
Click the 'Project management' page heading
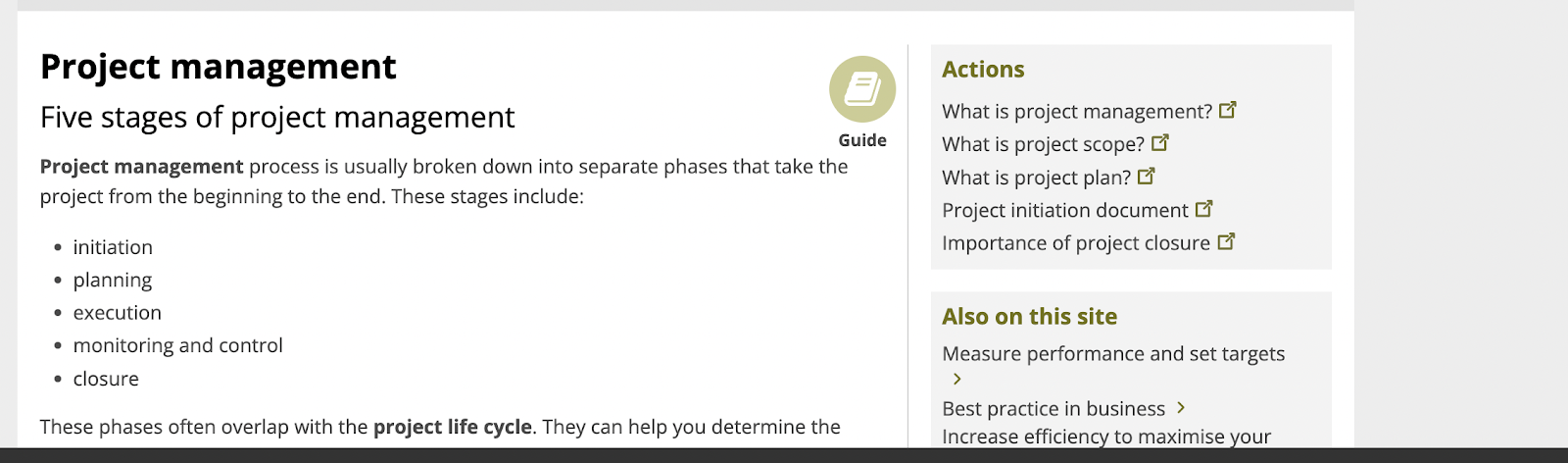tap(218, 67)
